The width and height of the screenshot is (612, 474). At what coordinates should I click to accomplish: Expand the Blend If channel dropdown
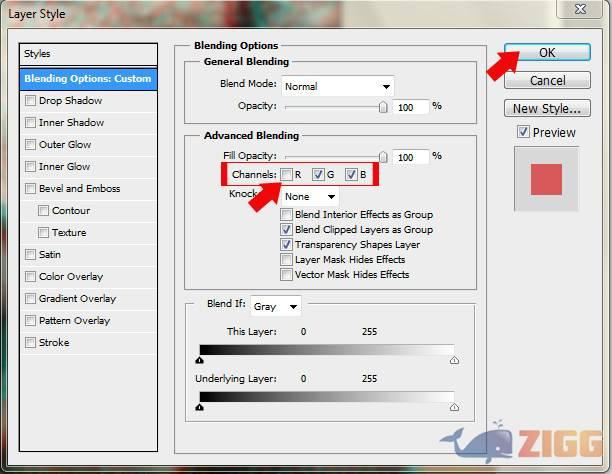click(276, 306)
